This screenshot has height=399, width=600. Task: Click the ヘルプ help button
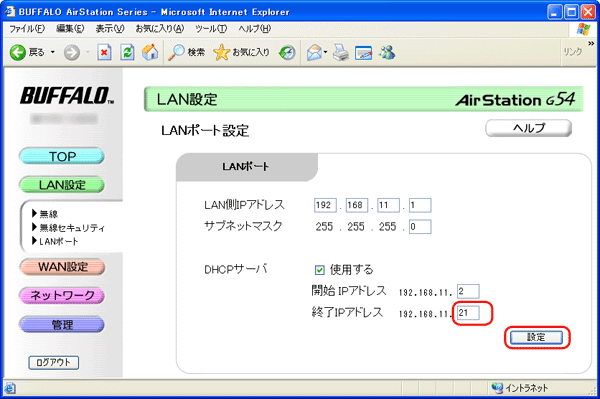(x=528, y=128)
